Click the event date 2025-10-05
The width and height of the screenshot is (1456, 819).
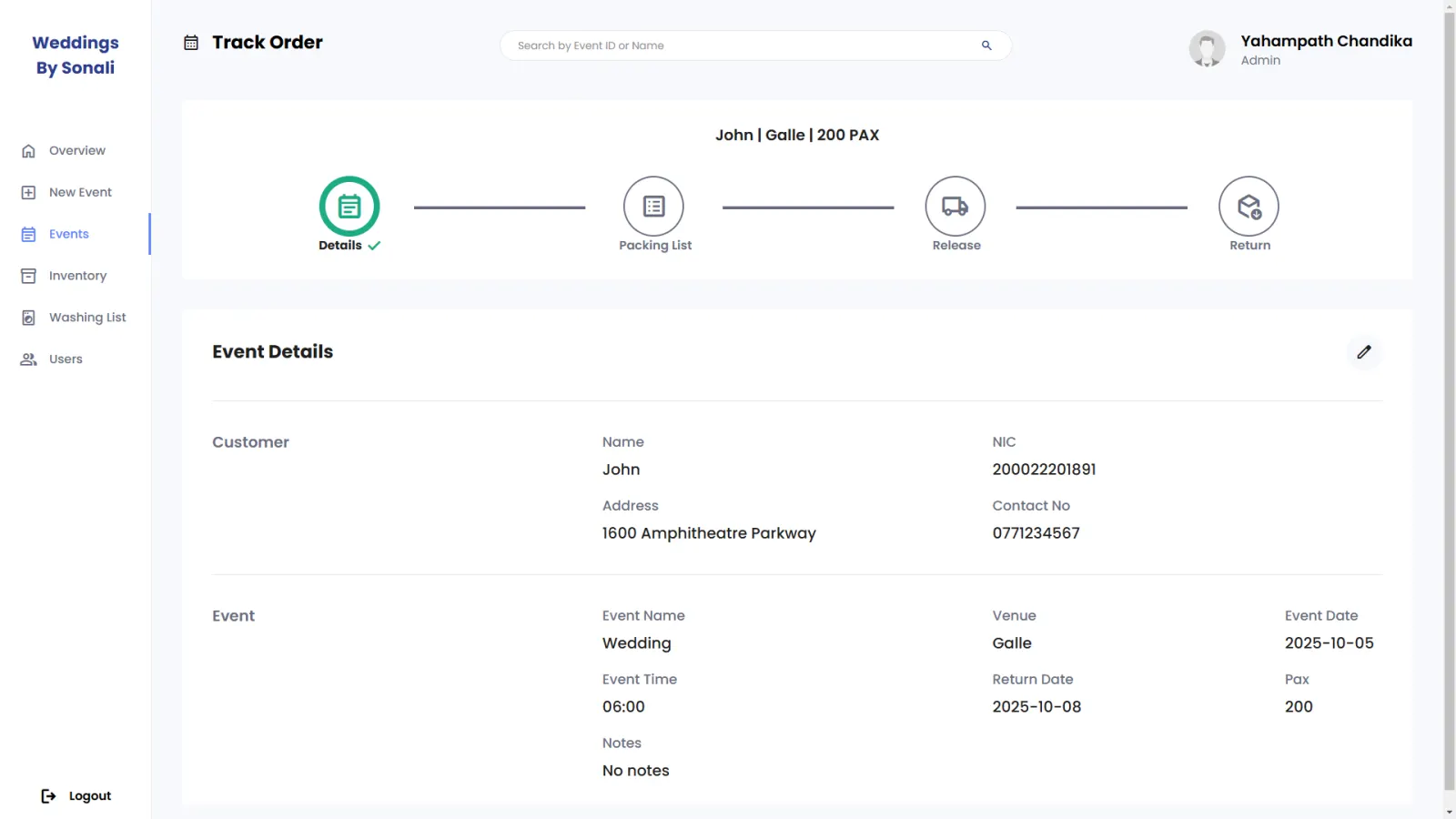pyautogui.click(x=1329, y=643)
